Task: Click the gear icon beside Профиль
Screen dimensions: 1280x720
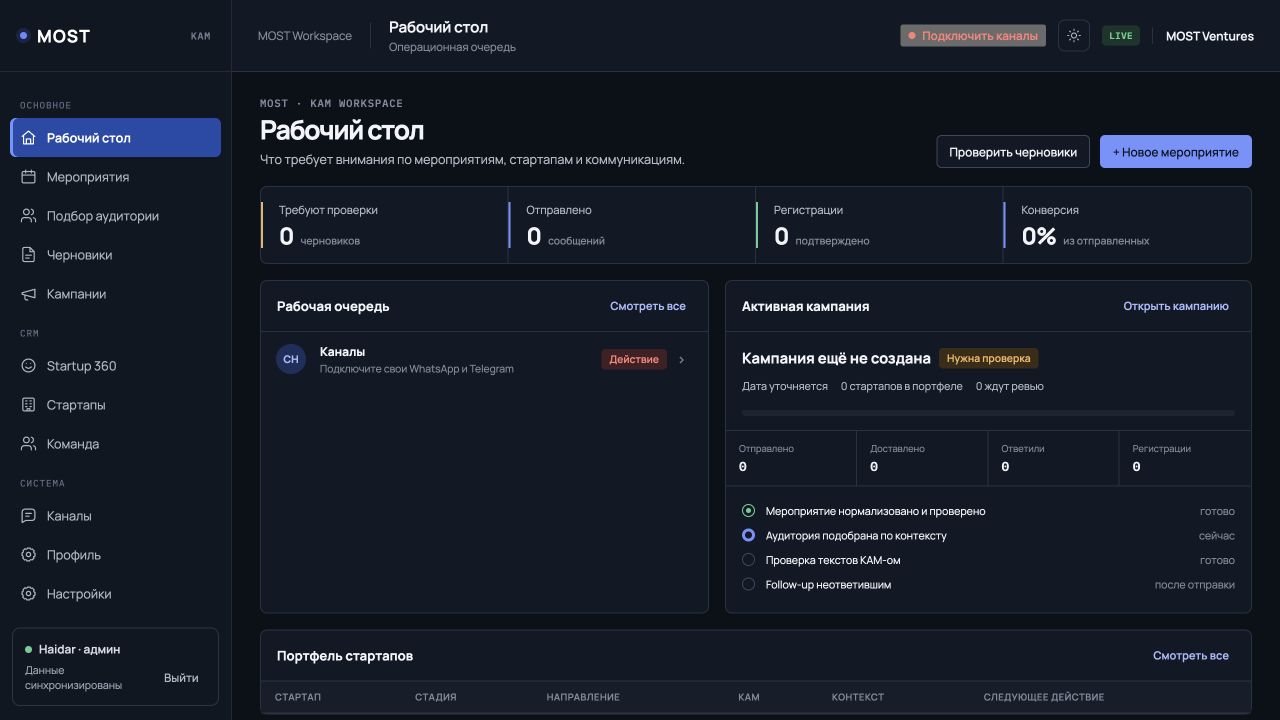Action: coord(28,555)
